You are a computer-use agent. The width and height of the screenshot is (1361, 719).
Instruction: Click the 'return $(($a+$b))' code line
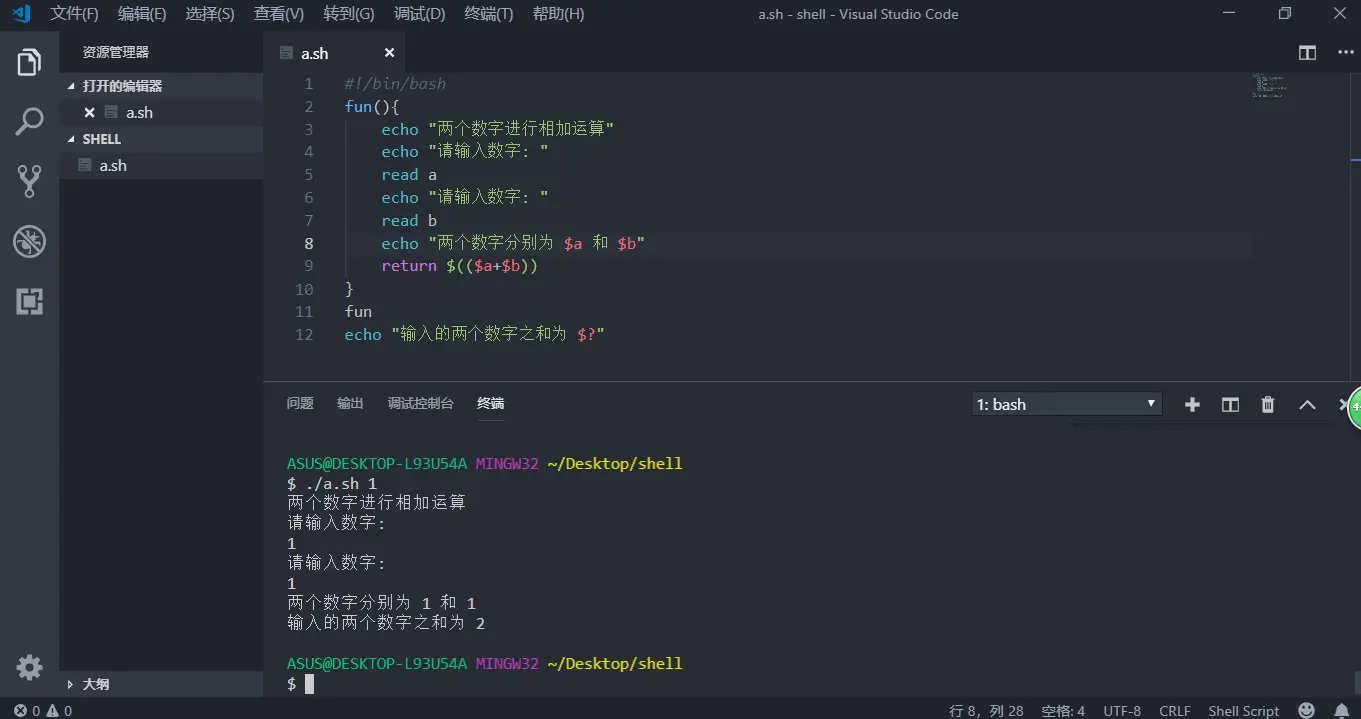460,266
